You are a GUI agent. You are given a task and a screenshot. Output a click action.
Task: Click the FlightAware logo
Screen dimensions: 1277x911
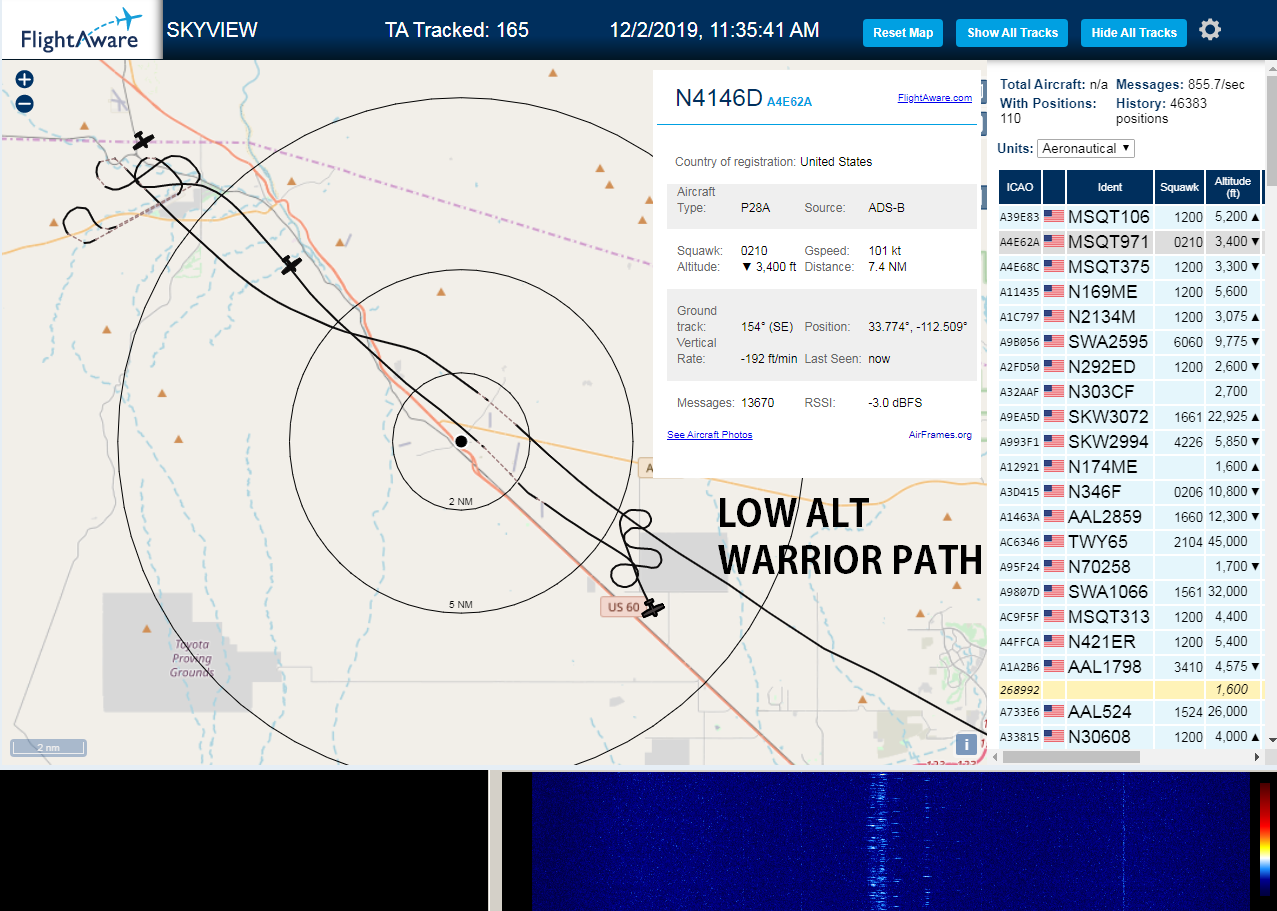(x=81, y=30)
